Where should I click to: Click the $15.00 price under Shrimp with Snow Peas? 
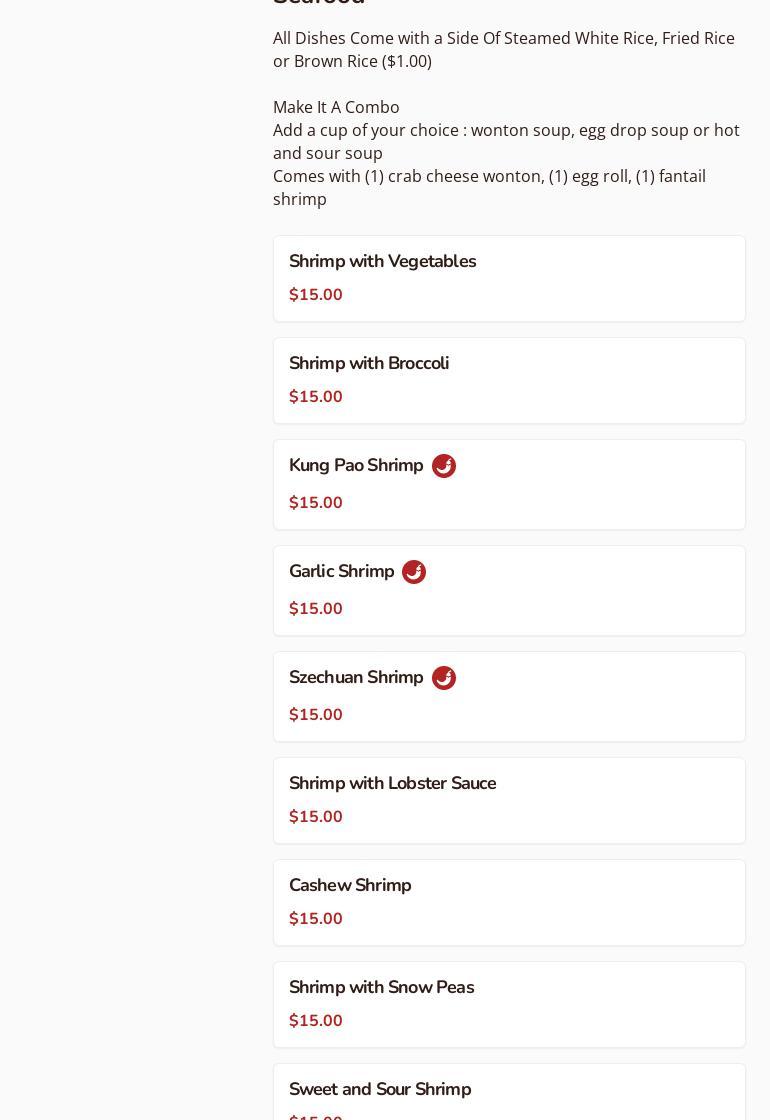click(316, 1021)
